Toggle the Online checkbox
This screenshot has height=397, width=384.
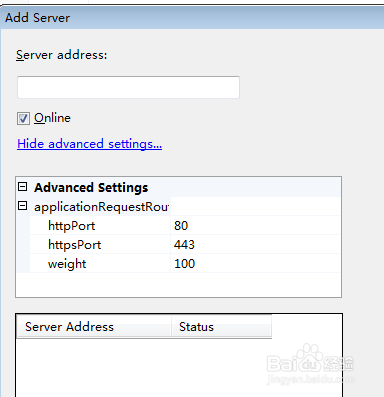(23, 118)
